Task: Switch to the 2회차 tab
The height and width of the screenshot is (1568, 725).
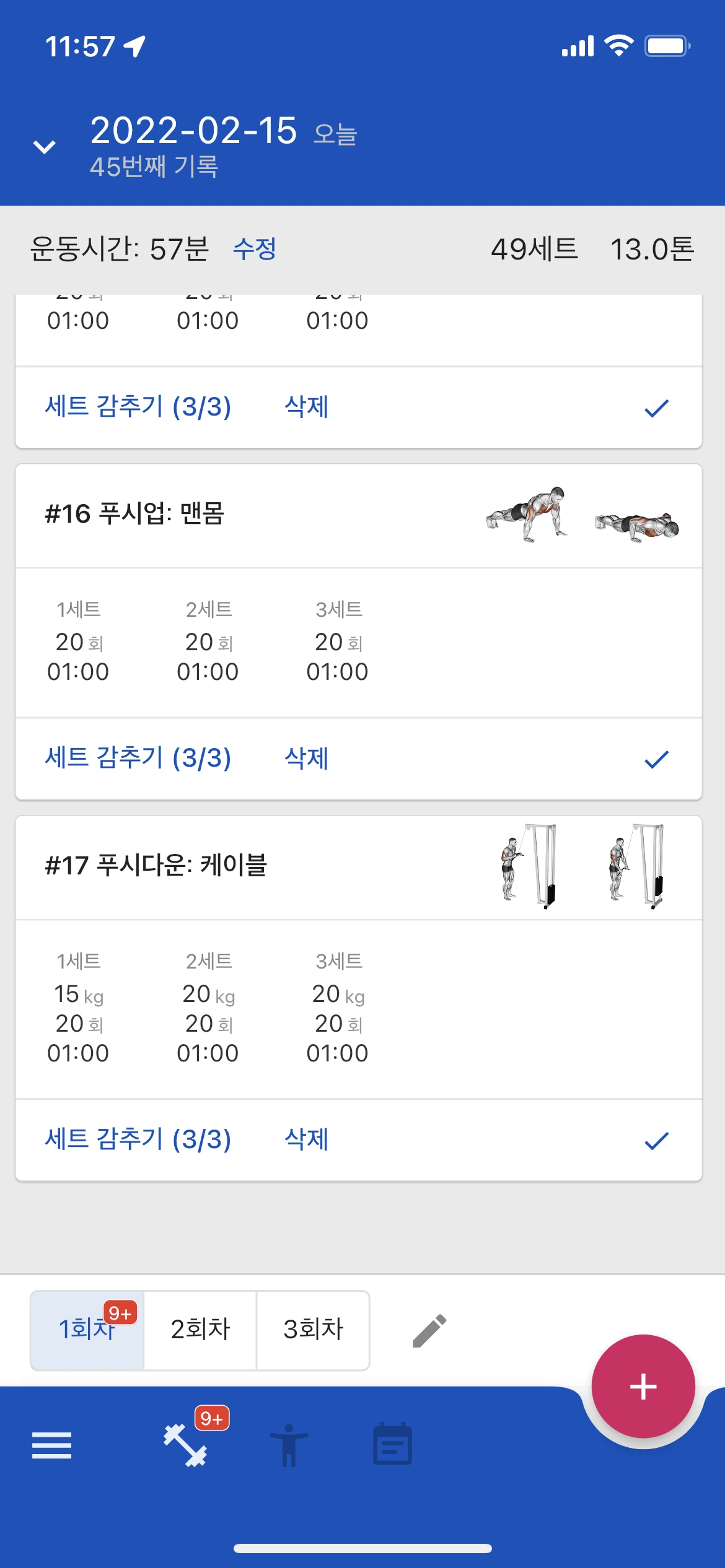Action: 200,1330
